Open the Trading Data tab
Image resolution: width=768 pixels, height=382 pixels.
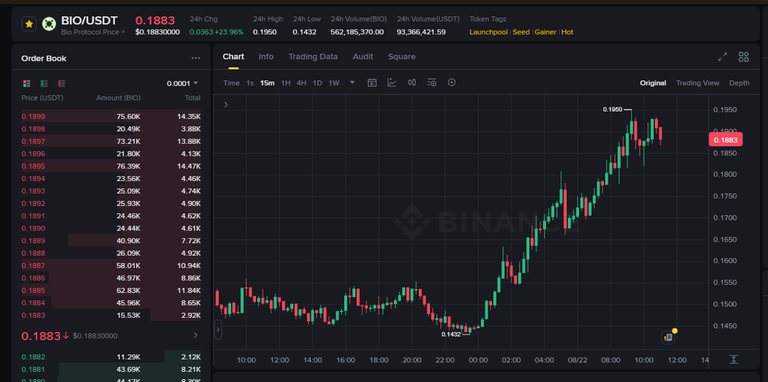[312, 57]
